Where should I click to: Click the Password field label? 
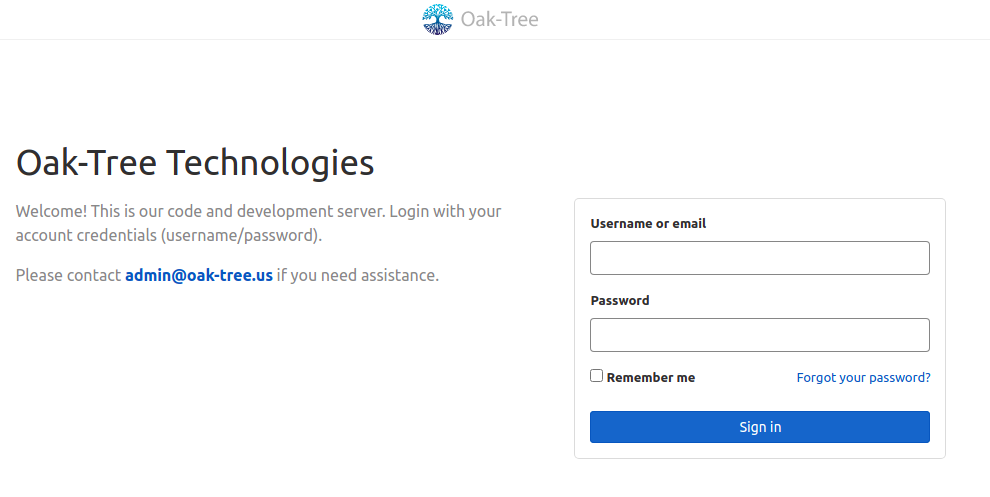pyautogui.click(x=619, y=301)
